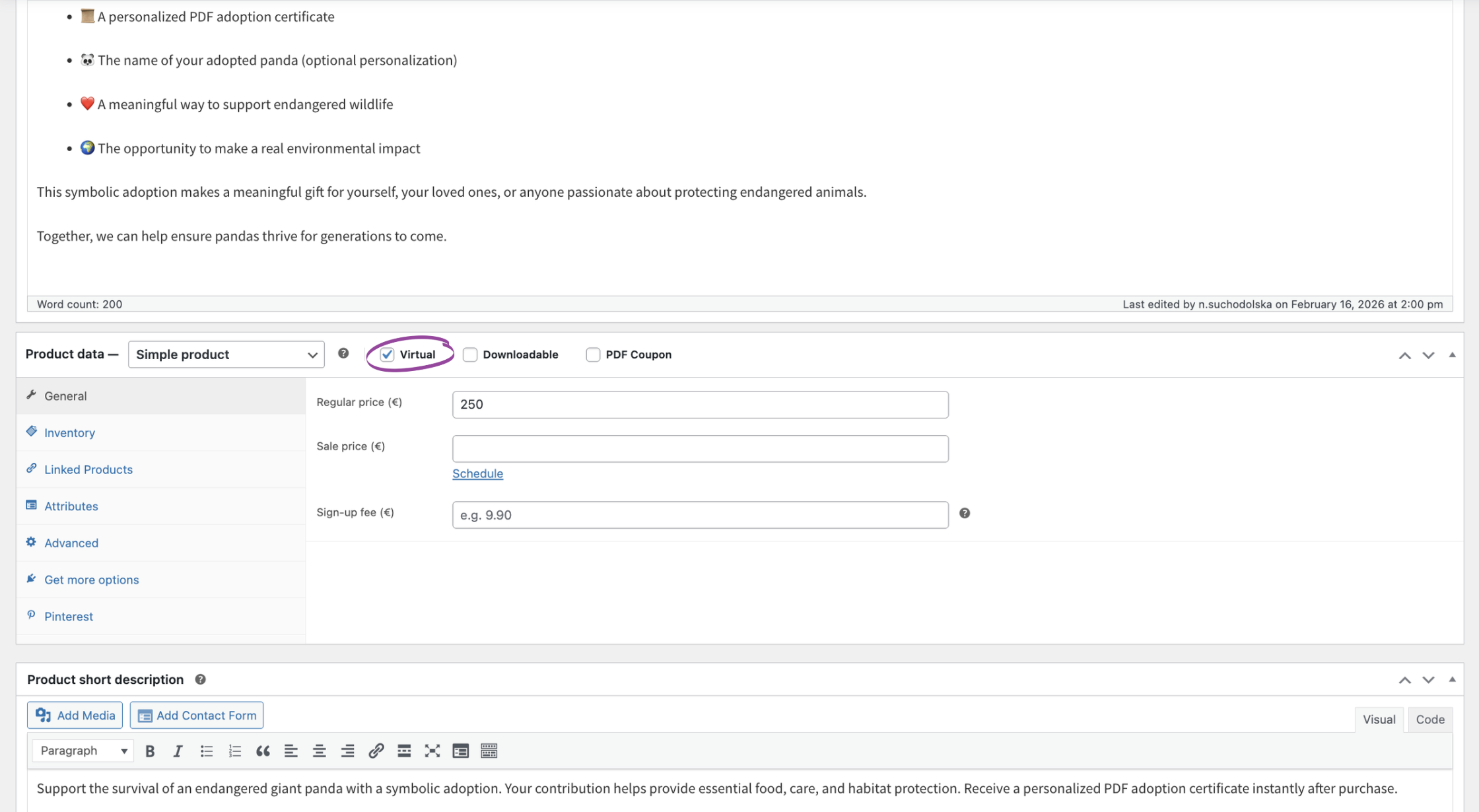1479x812 pixels.
Task: Enter distraction-free fullscreen writing mode
Action: point(432,751)
